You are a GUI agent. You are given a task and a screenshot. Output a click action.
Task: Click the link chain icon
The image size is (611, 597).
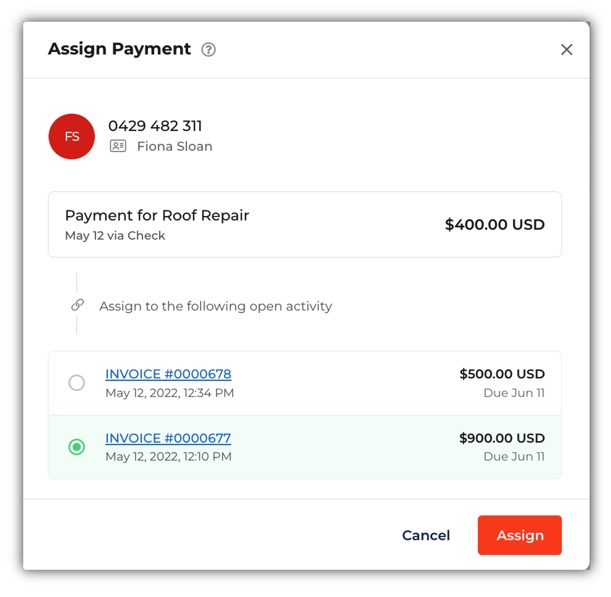point(78,305)
